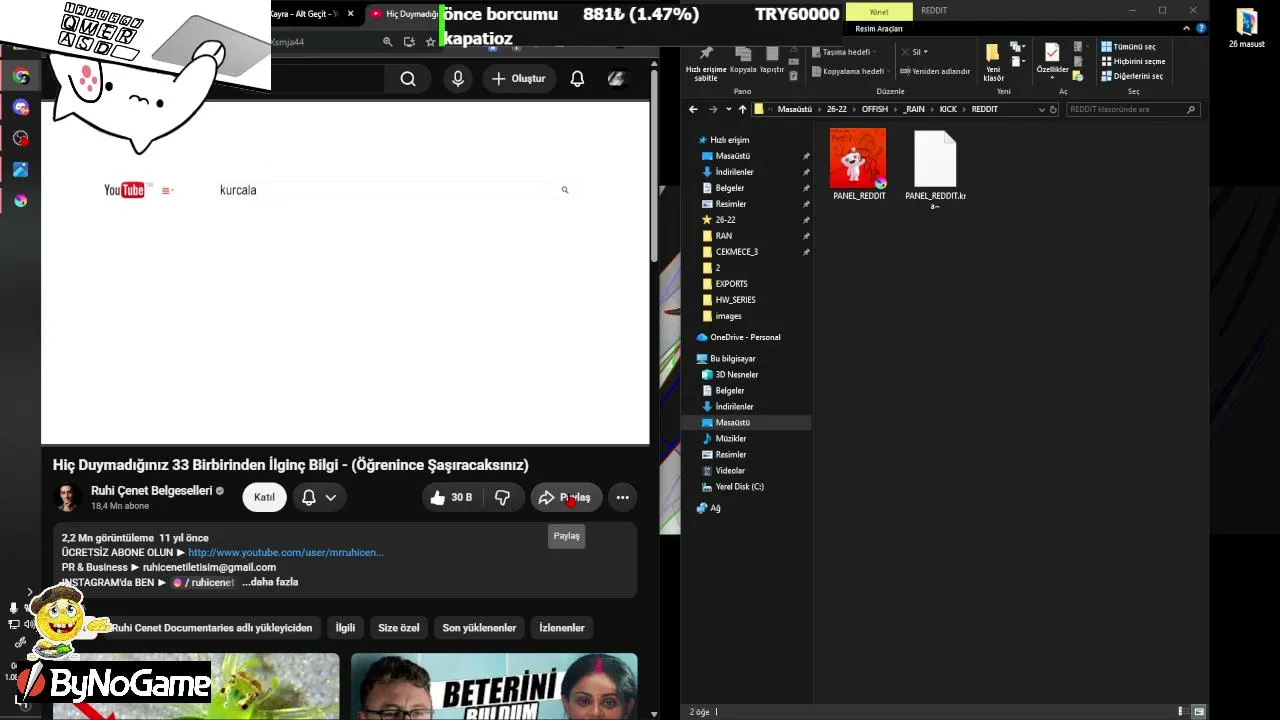Open the youtube.com/user/mrruhicen link
The width and height of the screenshot is (1280, 720).
[x=286, y=552]
